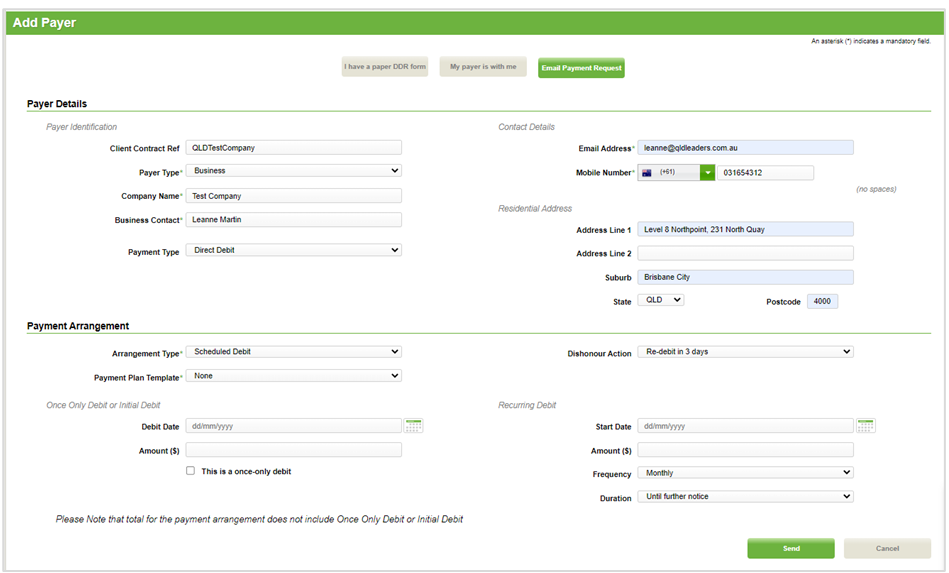Select the State dropdown showing QLD
This screenshot has width=949, height=573.
pyautogui.click(x=660, y=300)
